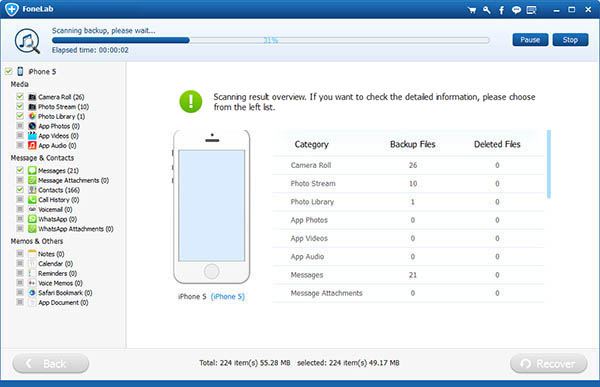Select the Camera Roll icon in sidebar

coord(32,97)
